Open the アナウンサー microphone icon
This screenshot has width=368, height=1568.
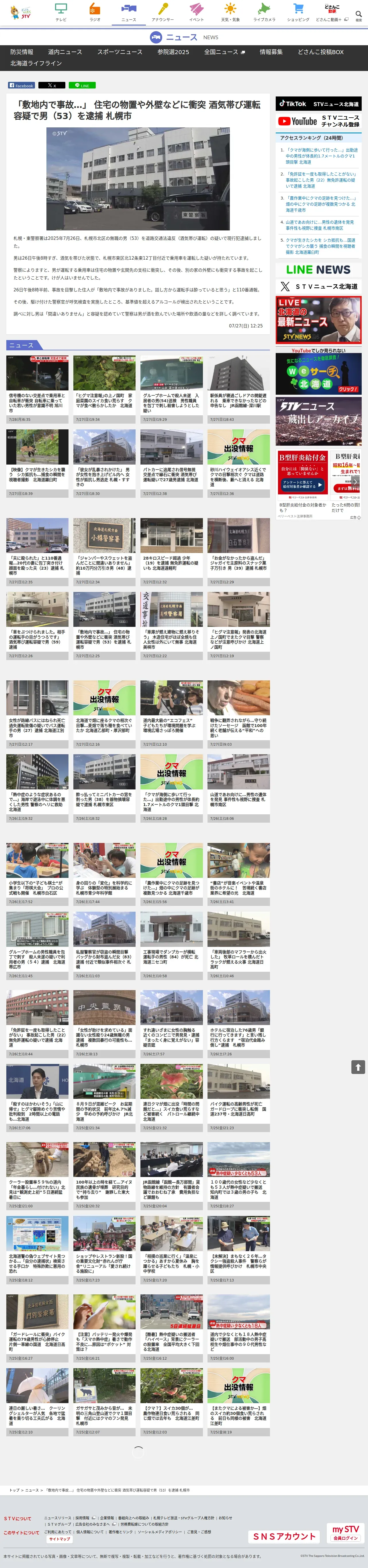tap(163, 12)
